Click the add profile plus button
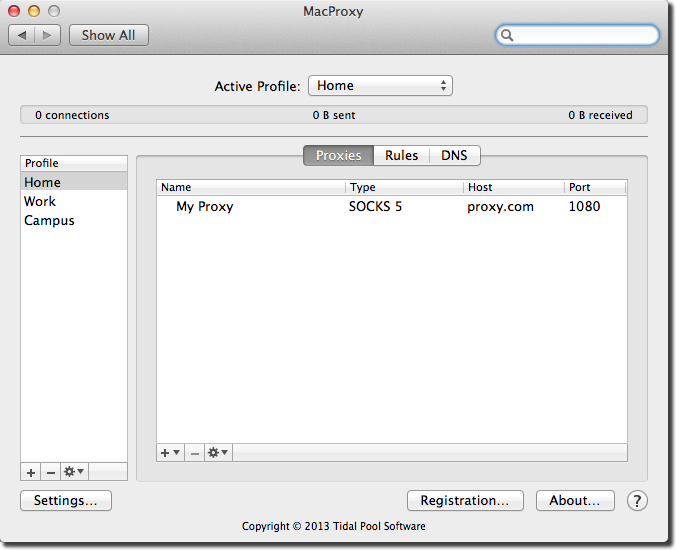676x550 pixels. (31, 472)
